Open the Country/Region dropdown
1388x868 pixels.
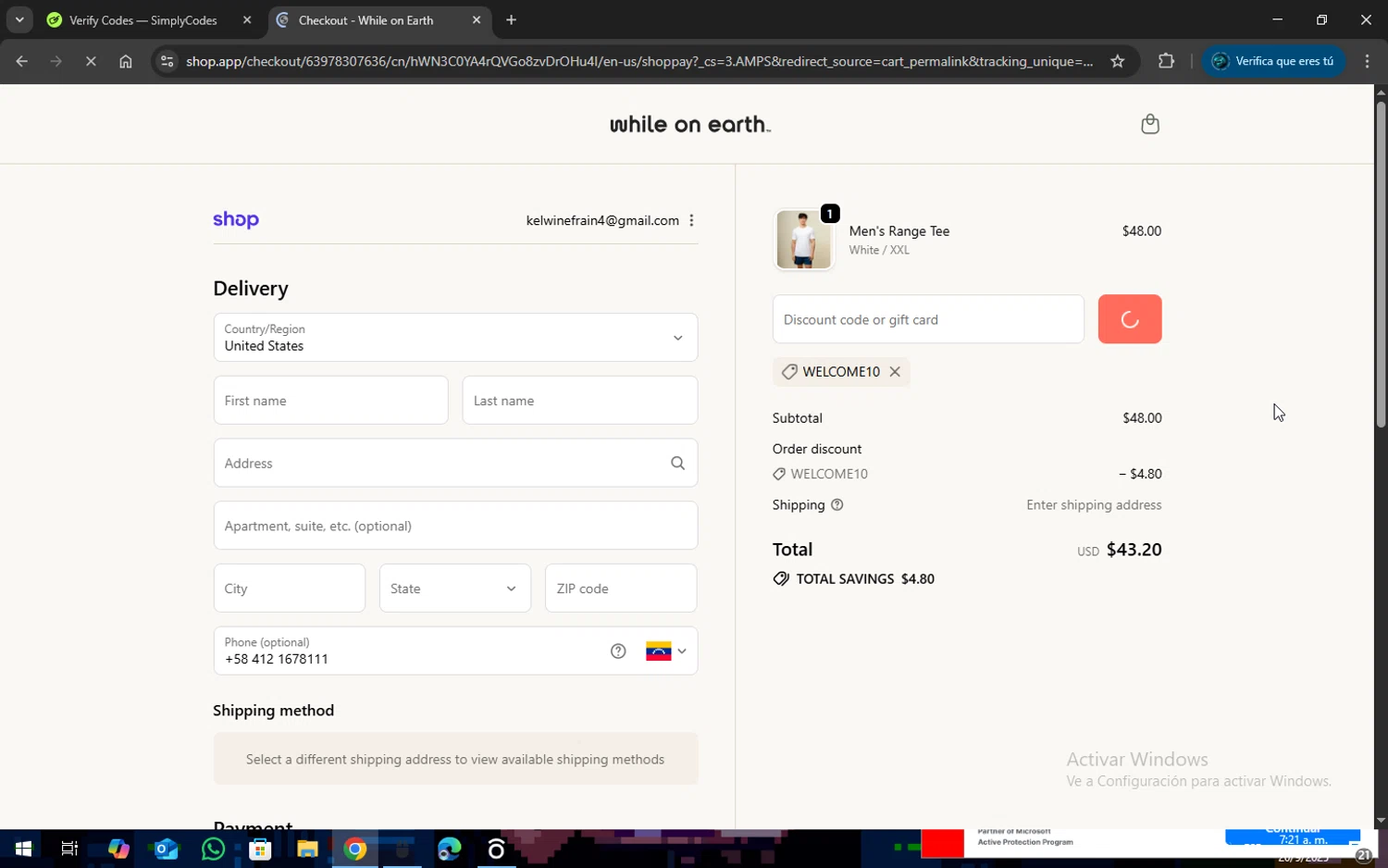coord(455,338)
